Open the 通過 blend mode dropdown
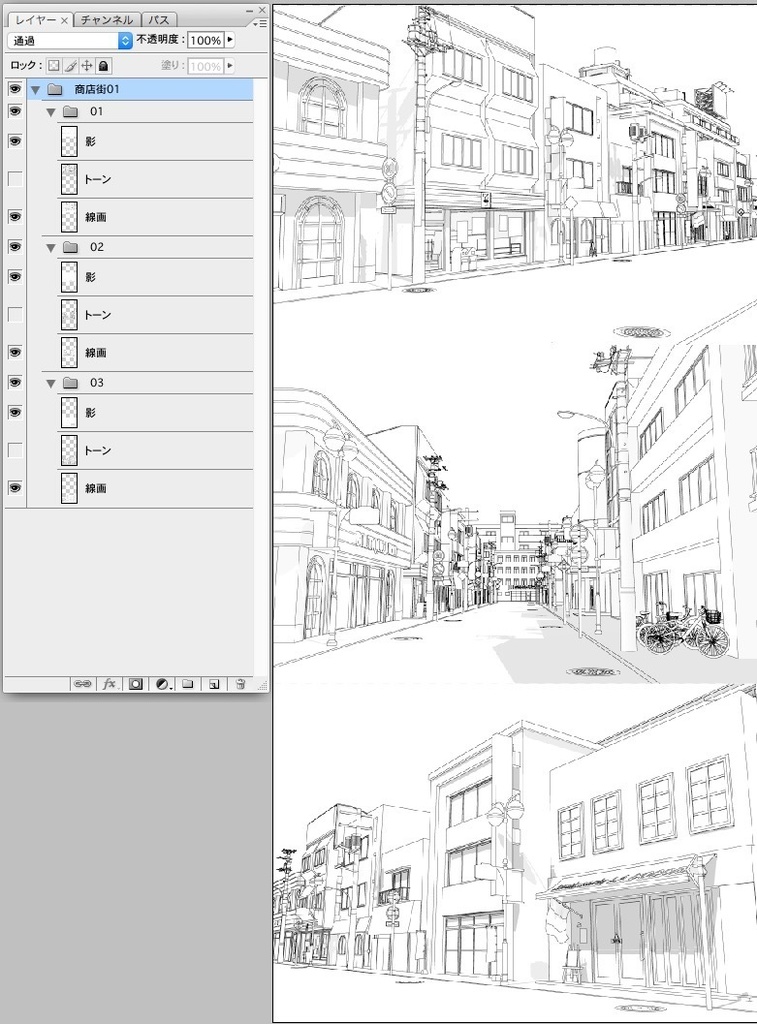Viewport: 757px width, 1024px height. [x=70, y=40]
